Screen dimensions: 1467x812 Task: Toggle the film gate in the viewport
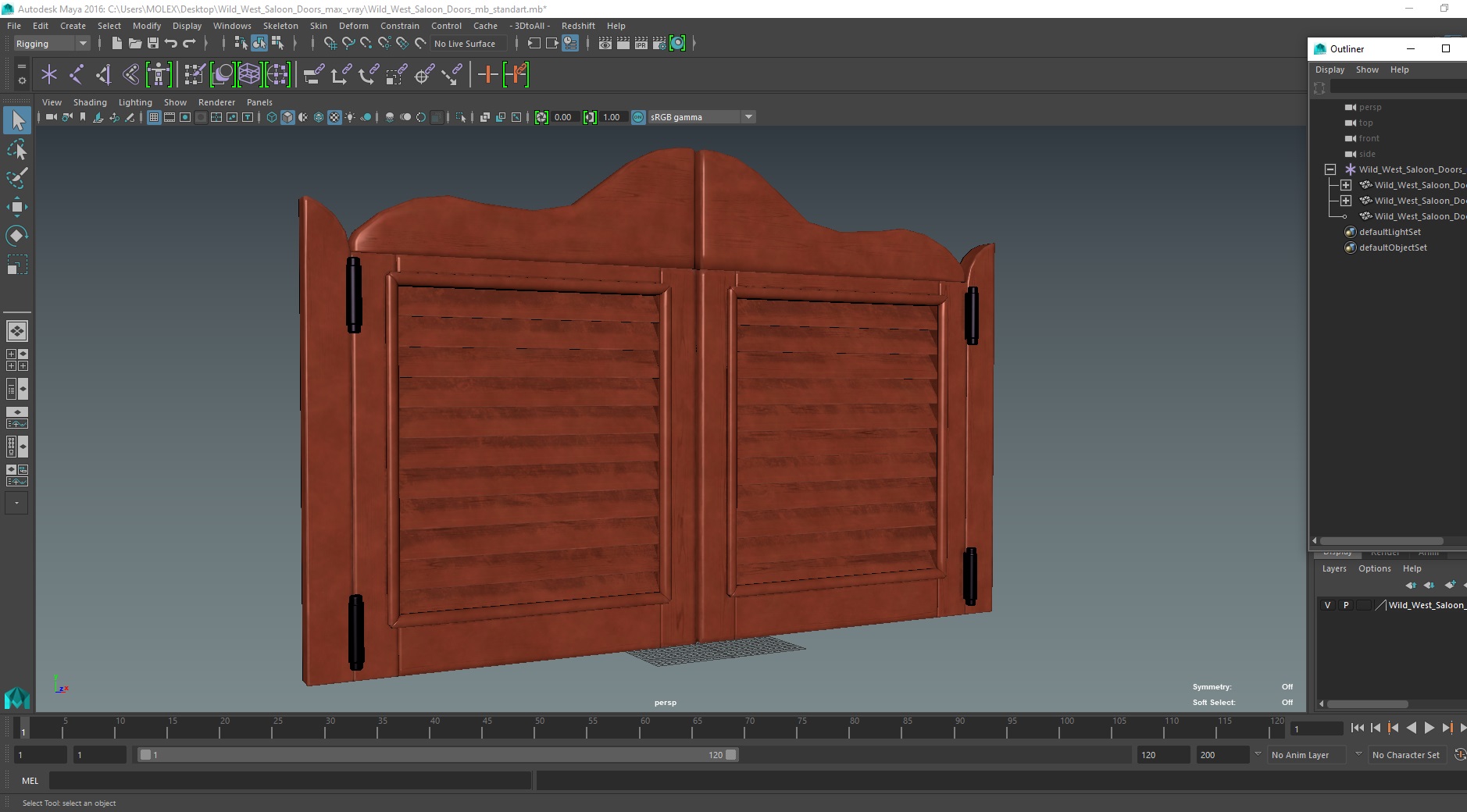pyautogui.click(x=170, y=117)
